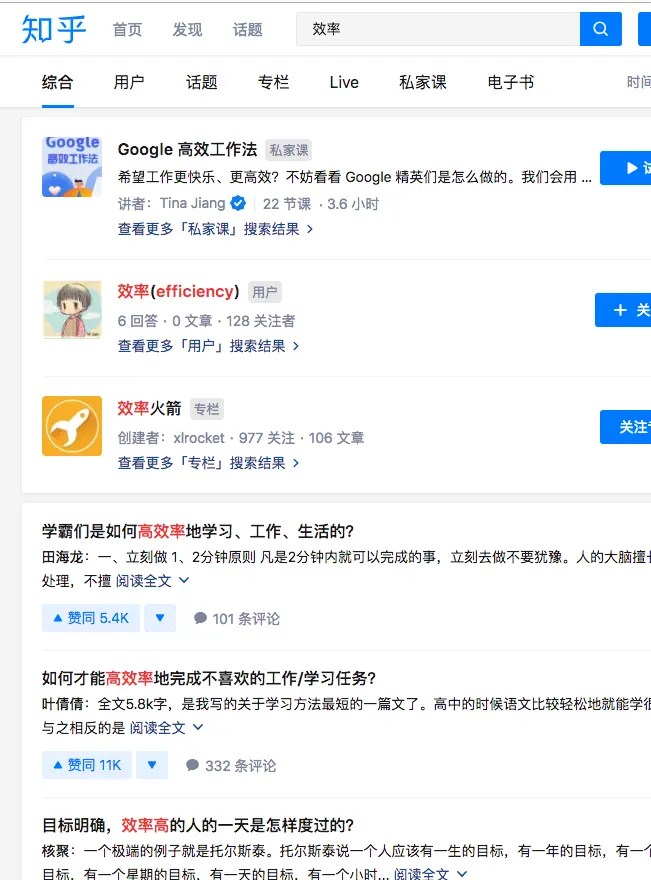The image size is (651, 880).
Task: Expand 阅读全文 for 田海龙's answer
Action: (153, 581)
